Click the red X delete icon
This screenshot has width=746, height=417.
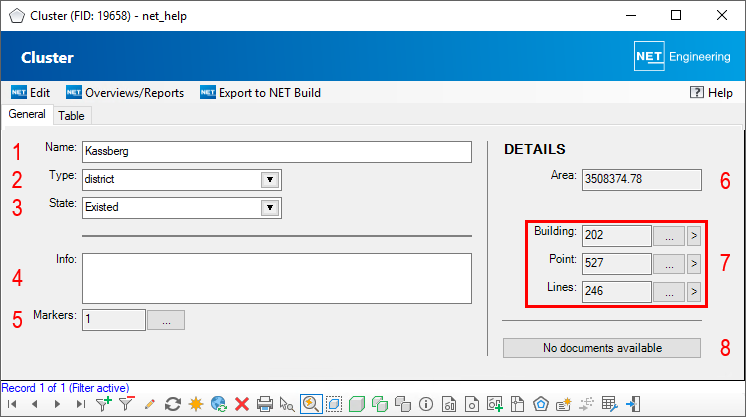[242, 405]
